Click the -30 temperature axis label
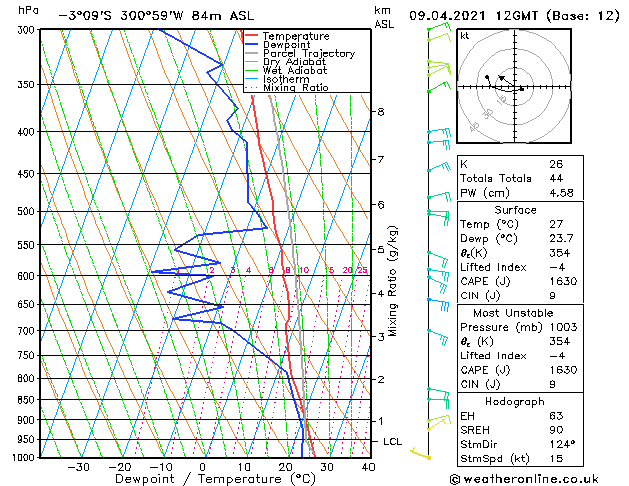Screen dimensions: 629x486 coord(78,467)
